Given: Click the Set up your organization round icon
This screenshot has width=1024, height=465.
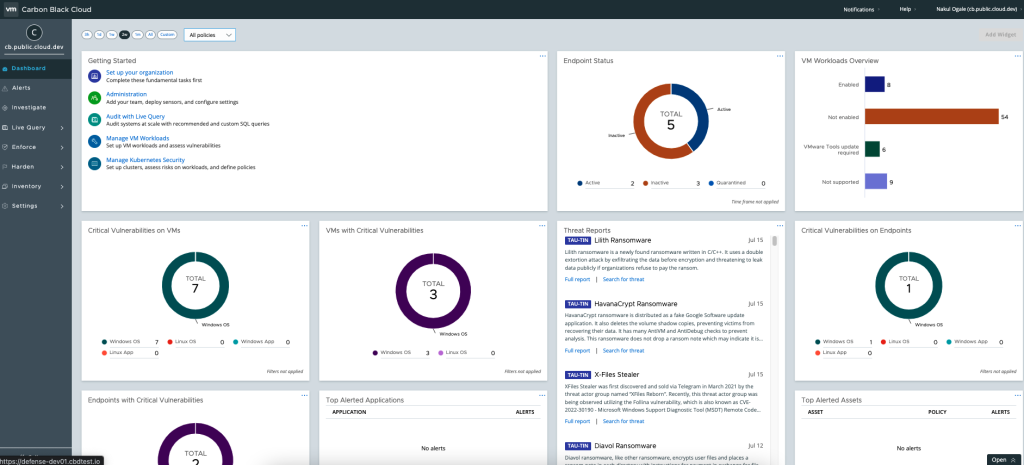Looking at the screenshot, I should click(x=95, y=76).
